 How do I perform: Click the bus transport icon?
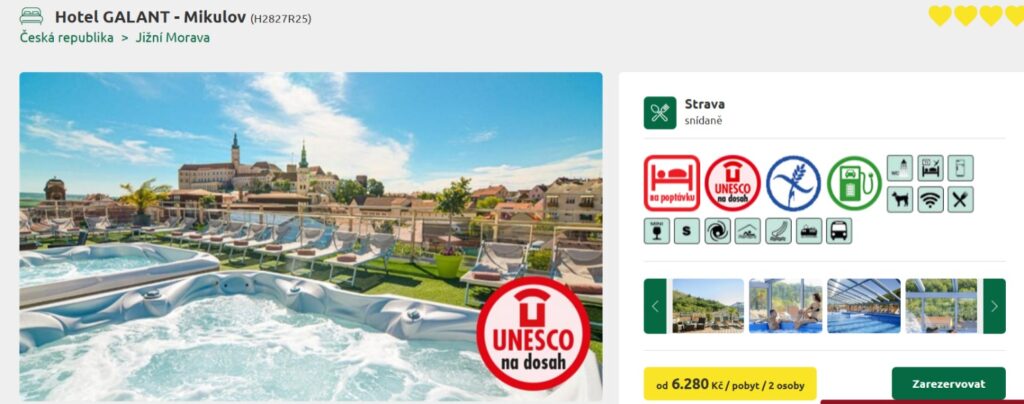pos(839,231)
